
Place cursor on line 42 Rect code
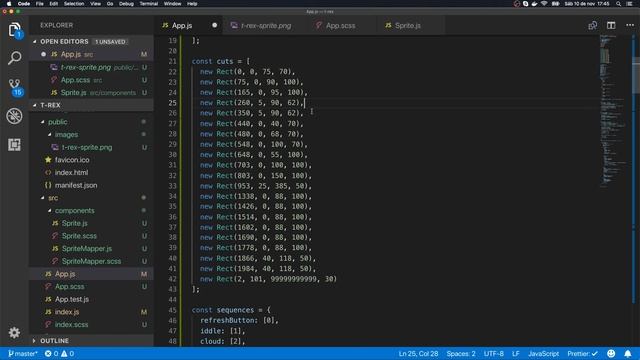pos(268,279)
